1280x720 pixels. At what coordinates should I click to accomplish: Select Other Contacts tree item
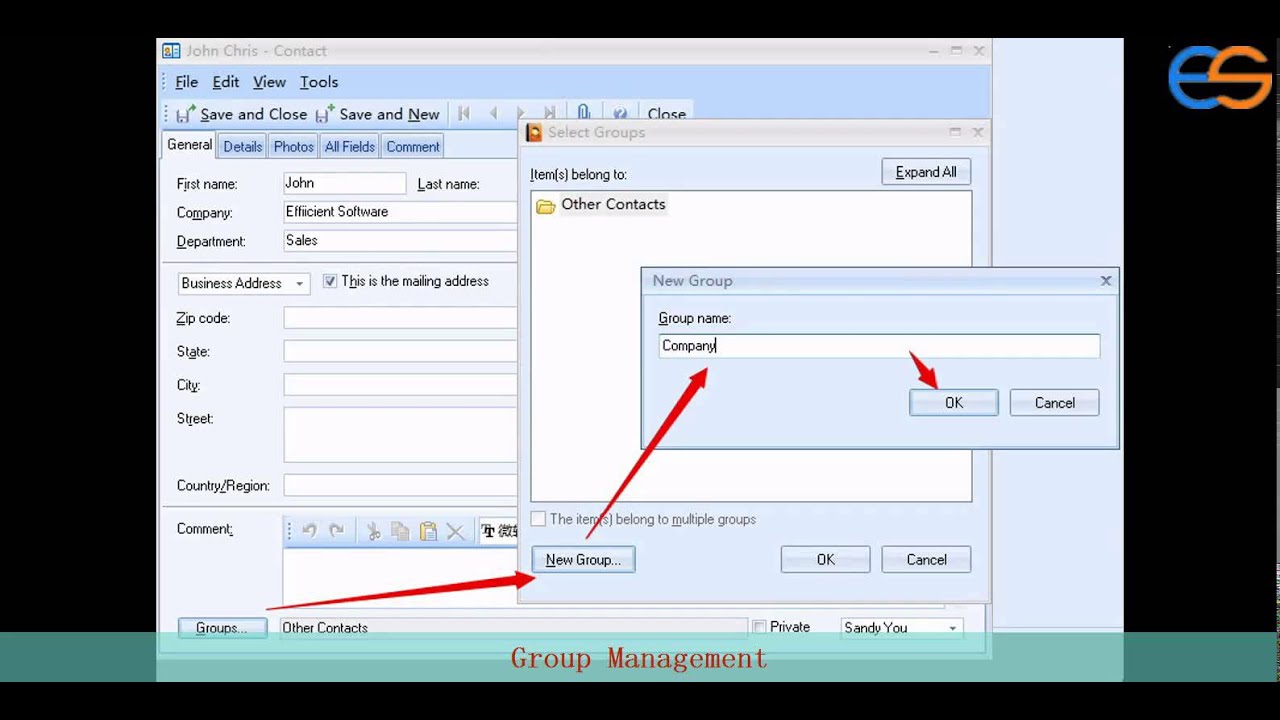[613, 204]
